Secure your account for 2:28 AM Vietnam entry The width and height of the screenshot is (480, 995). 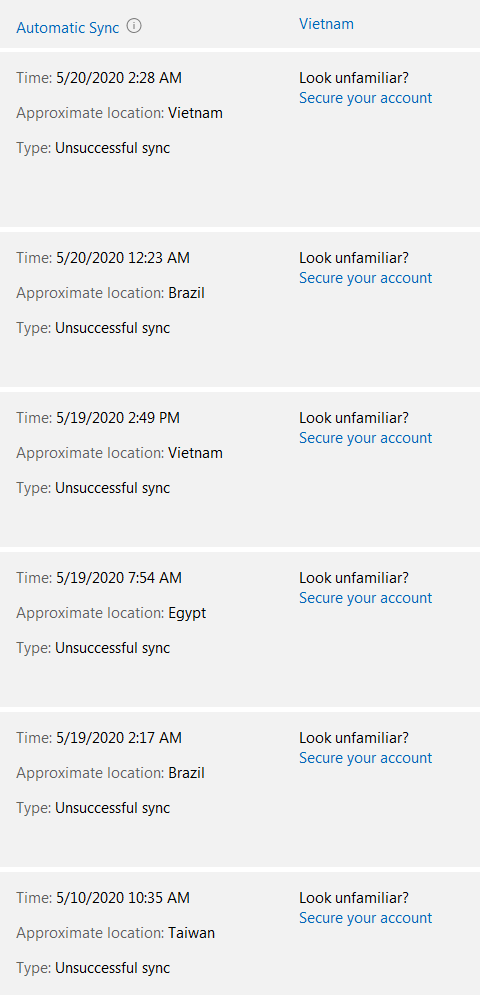[x=366, y=98]
